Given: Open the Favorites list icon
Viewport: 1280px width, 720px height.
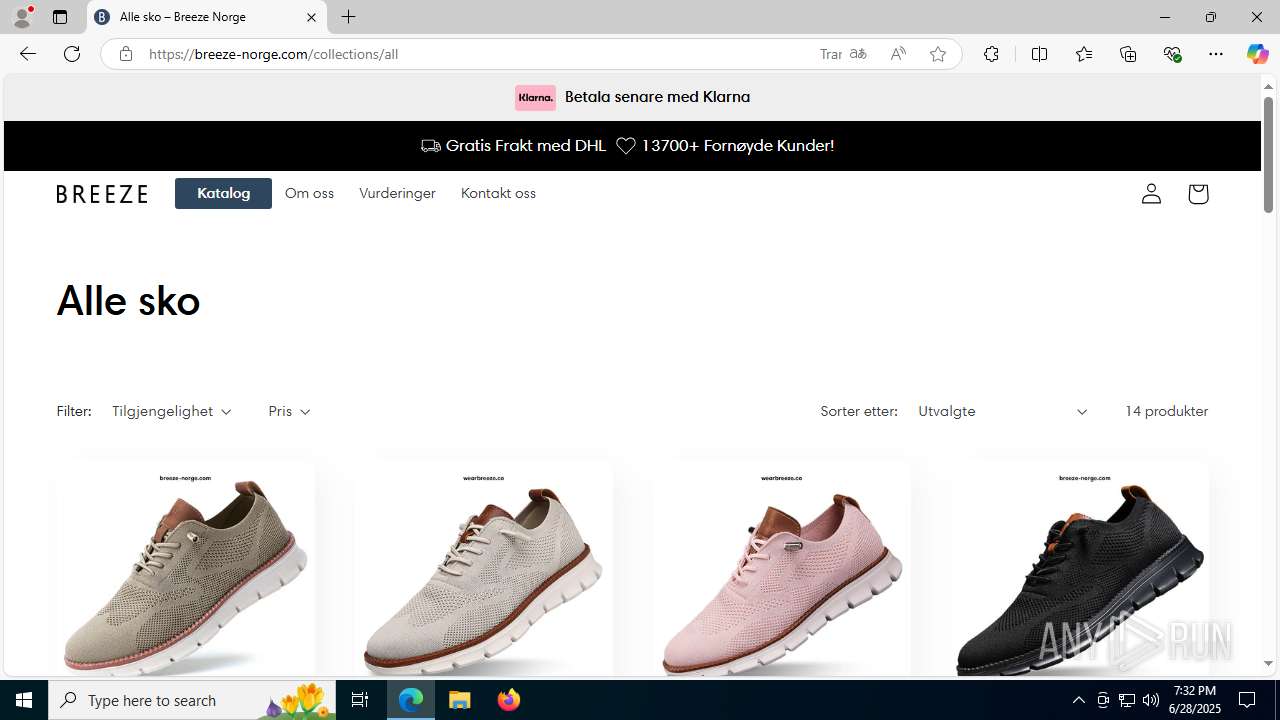Looking at the screenshot, I should tap(1083, 54).
